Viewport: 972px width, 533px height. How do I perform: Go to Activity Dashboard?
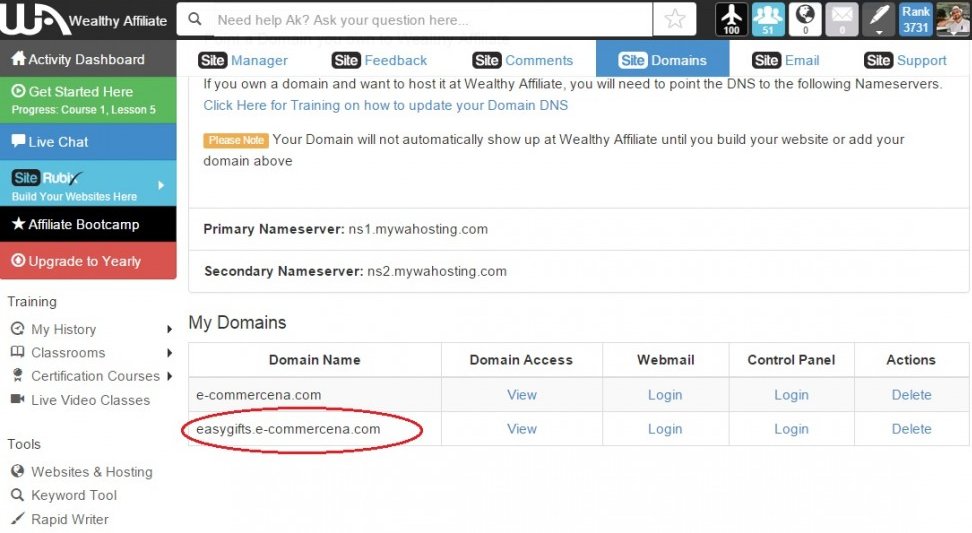click(x=88, y=59)
